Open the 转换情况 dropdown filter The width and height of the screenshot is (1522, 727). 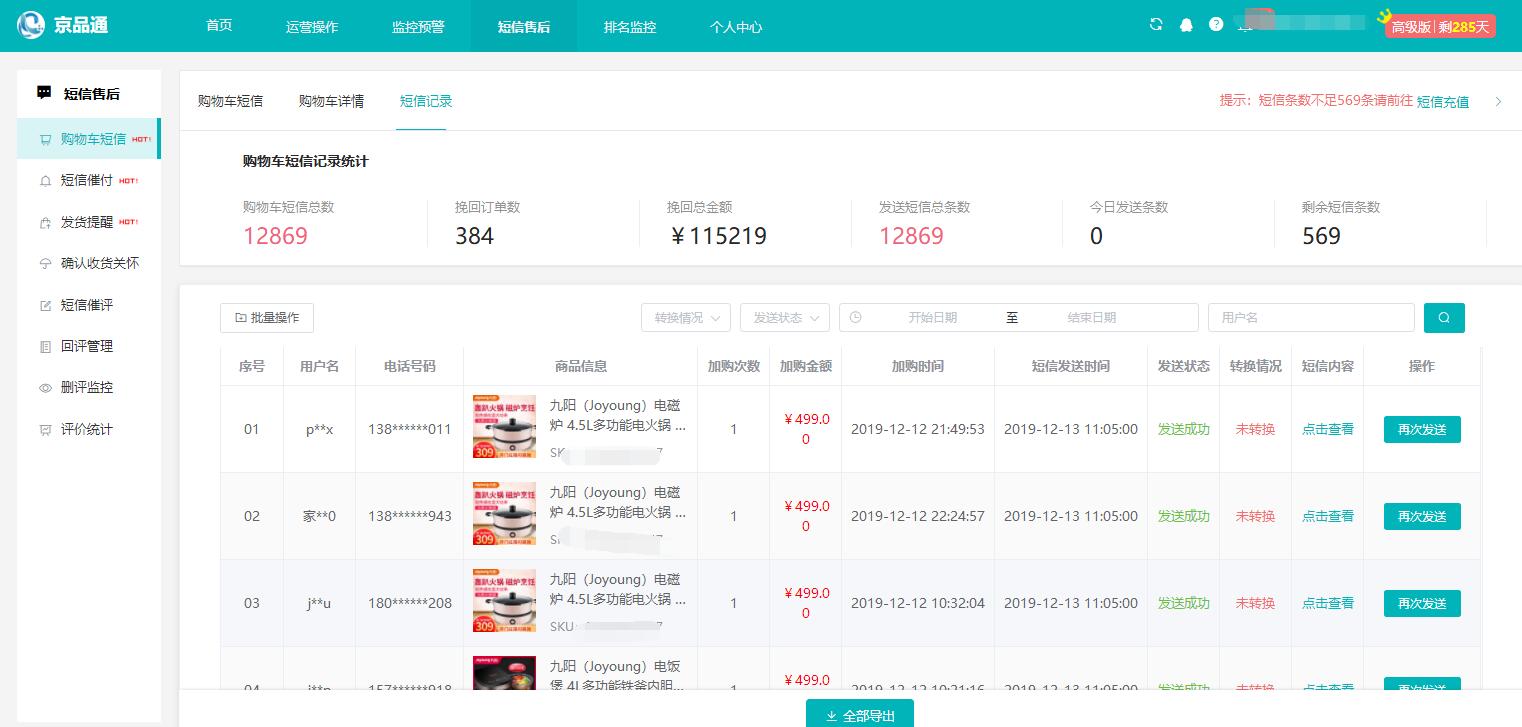click(x=686, y=318)
